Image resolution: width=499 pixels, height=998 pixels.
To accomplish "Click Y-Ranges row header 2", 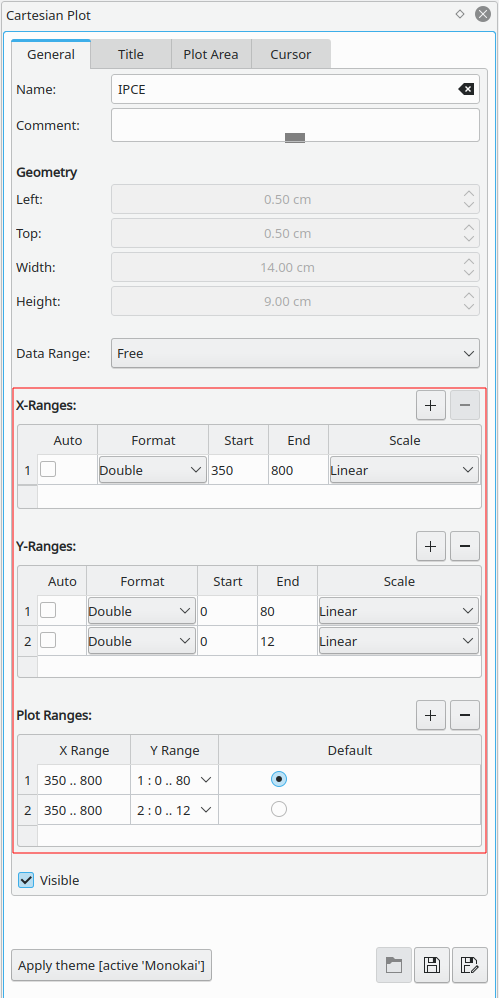I will pyautogui.click(x=27, y=641).
